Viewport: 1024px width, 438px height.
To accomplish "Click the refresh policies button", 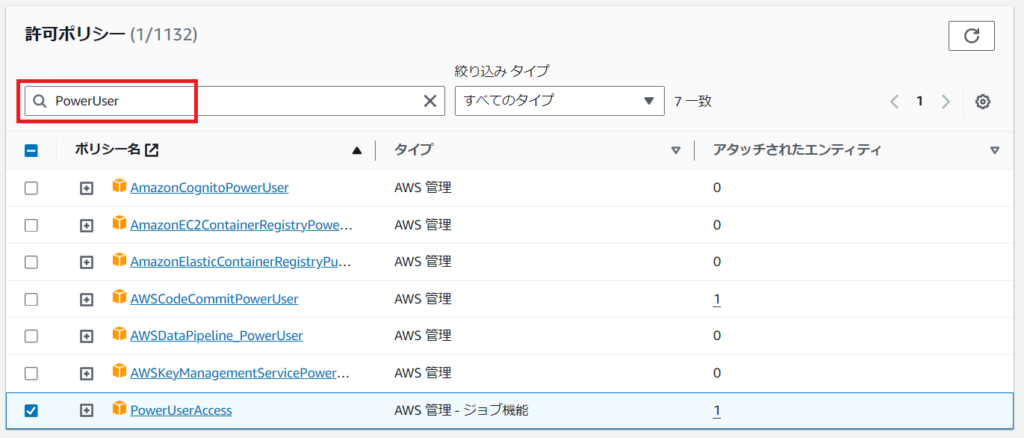I will (x=971, y=36).
